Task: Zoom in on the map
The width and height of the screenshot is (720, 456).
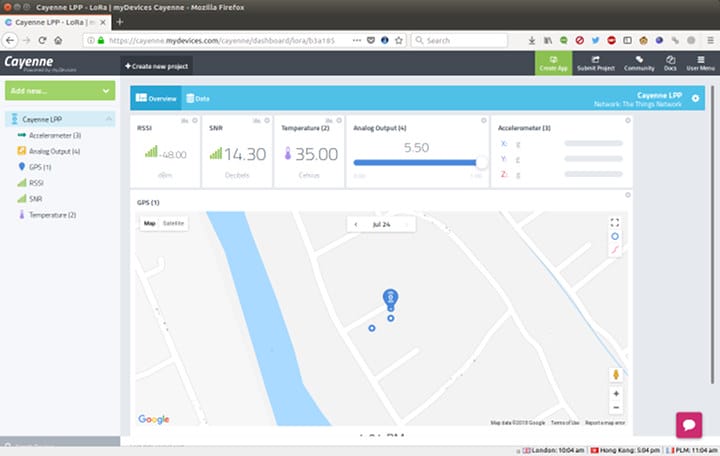Action: (x=616, y=394)
